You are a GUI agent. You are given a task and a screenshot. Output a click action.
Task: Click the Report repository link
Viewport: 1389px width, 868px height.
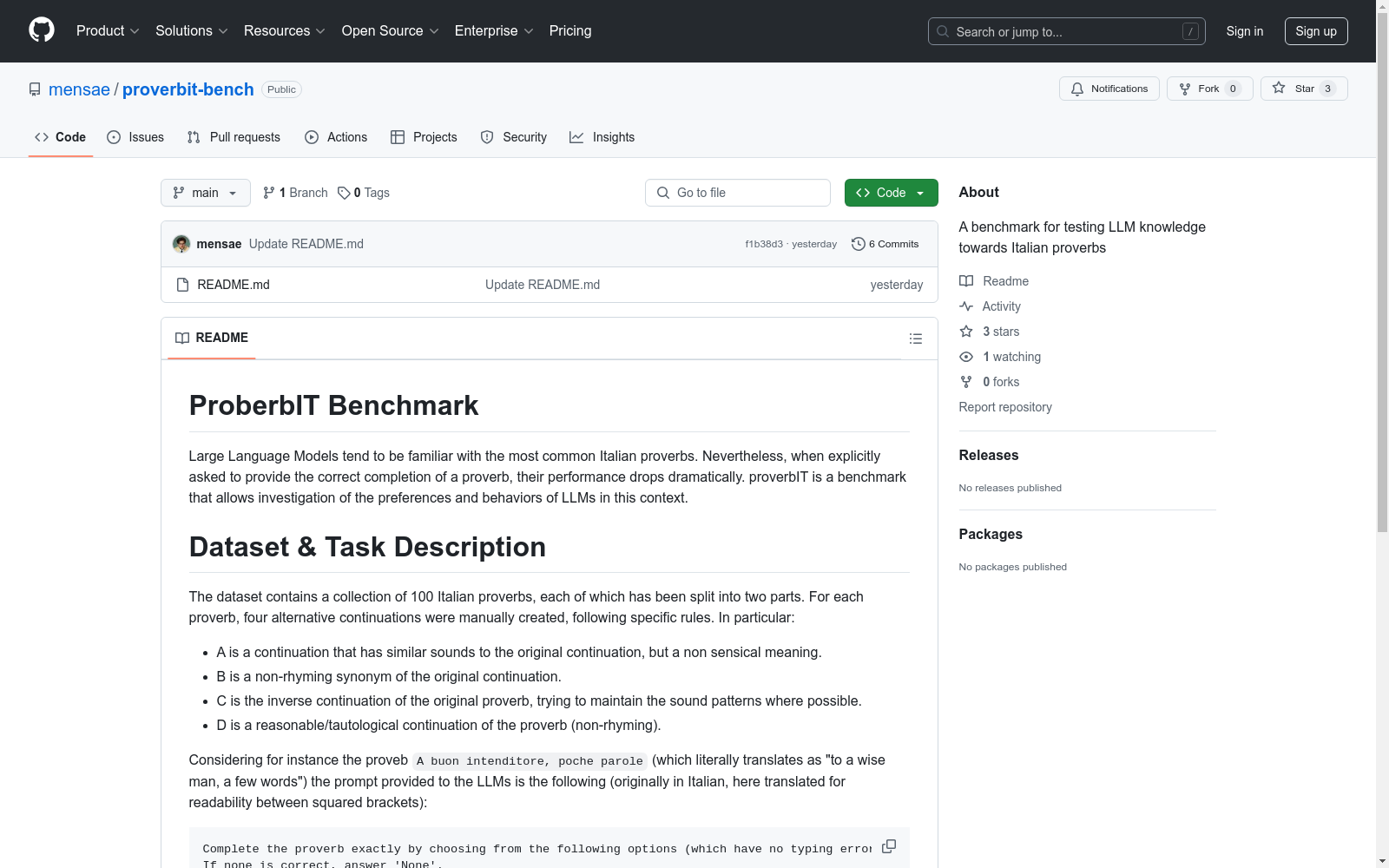(1005, 407)
